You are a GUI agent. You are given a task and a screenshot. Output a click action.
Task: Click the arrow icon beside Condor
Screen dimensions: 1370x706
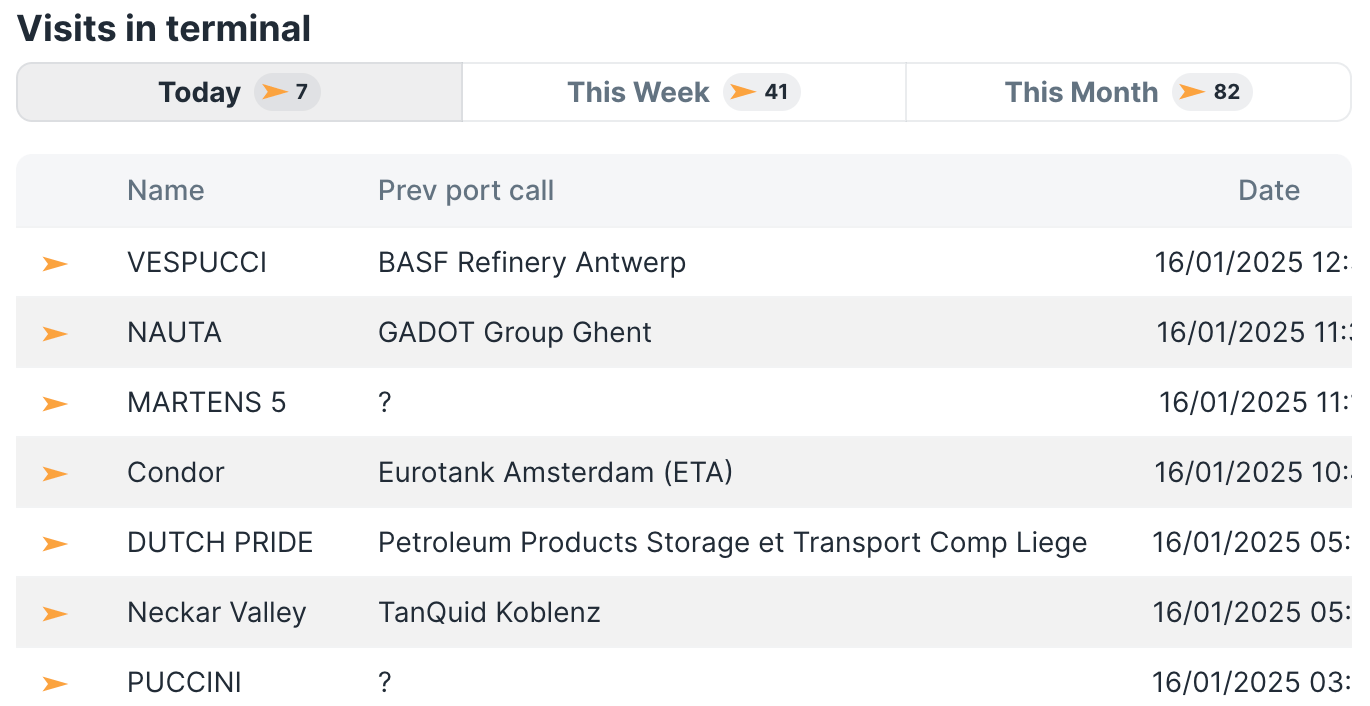click(x=55, y=473)
